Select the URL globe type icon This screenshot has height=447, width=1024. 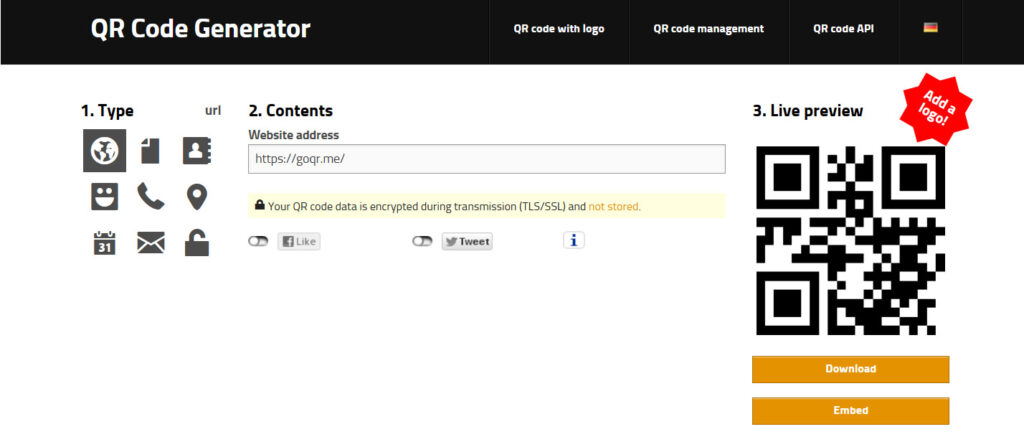[x=104, y=151]
